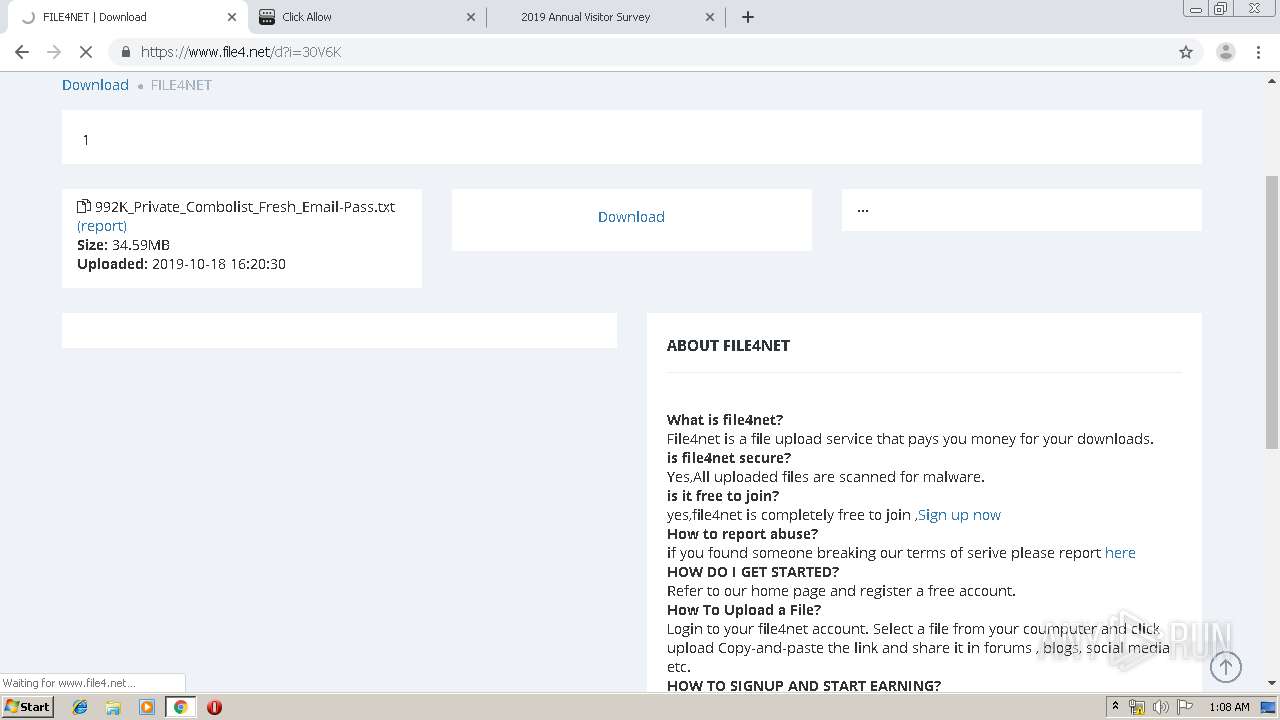Click the red antivirus taskbar icon
This screenshot has height=720, width=1280.
214,707
